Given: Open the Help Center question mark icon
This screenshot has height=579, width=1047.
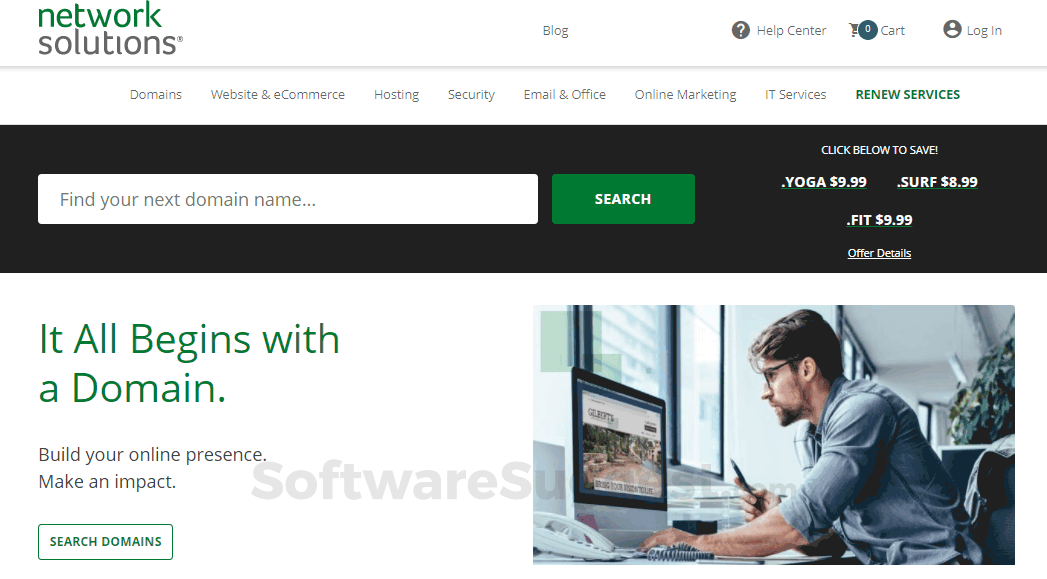Looking at the screenshot, I should point(740,30).
